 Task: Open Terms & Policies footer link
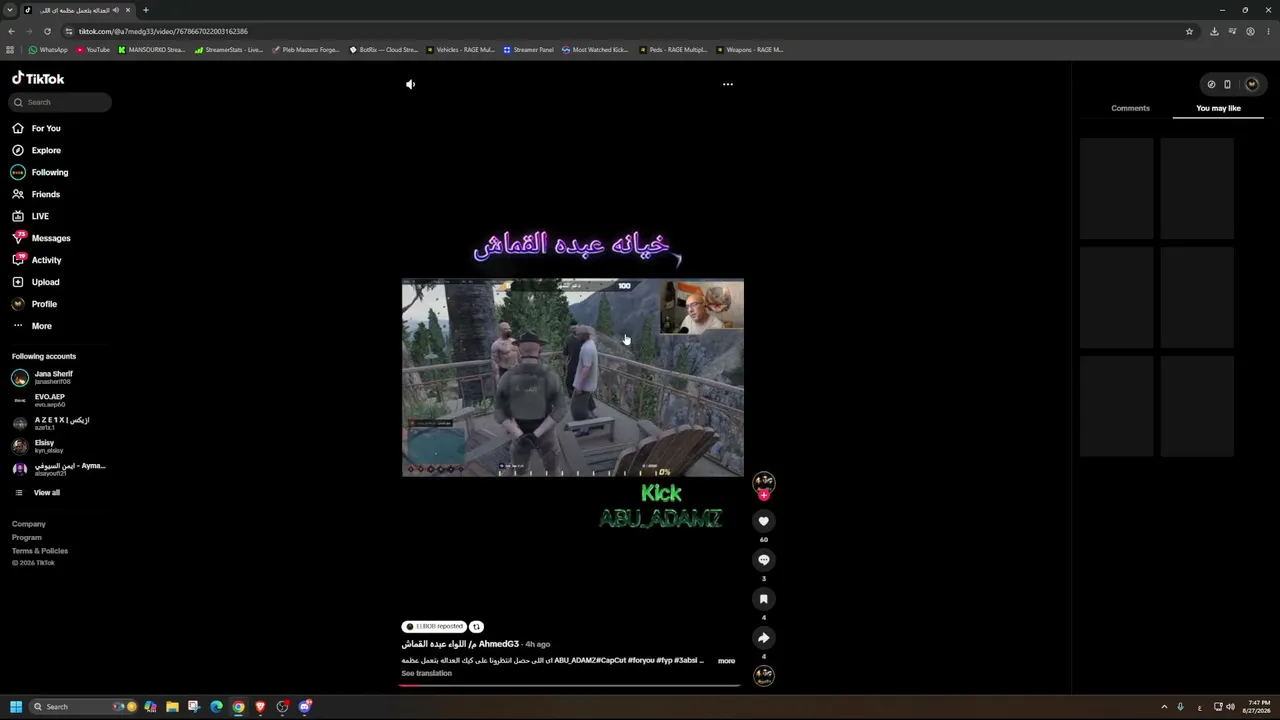click(x=40, y=551)
